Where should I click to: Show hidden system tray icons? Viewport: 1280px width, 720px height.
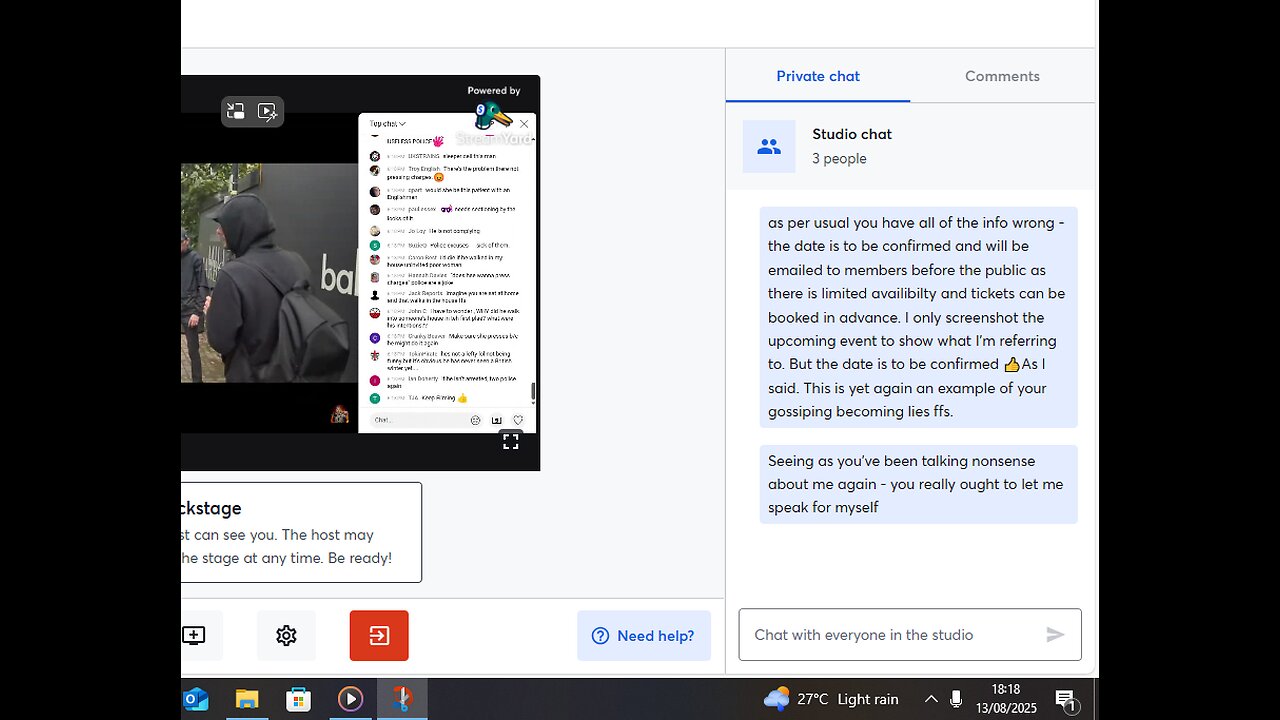pyautogui.click(x=931, y=699)
